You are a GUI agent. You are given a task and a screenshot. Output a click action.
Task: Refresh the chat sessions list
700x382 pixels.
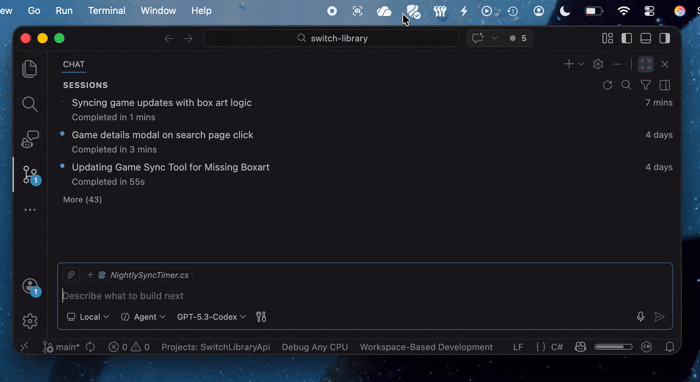click(607, 85)
